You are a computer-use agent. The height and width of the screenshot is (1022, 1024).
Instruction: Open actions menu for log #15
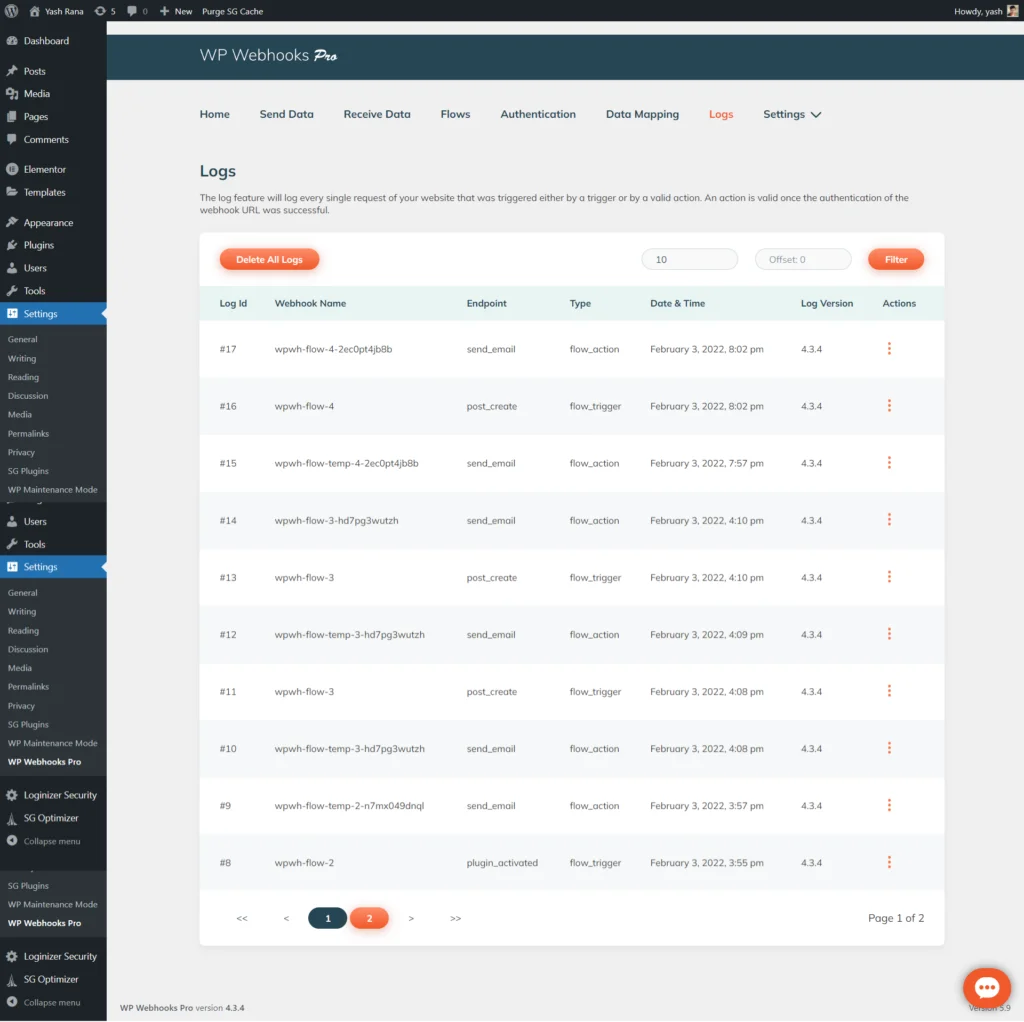pos(889,463)
